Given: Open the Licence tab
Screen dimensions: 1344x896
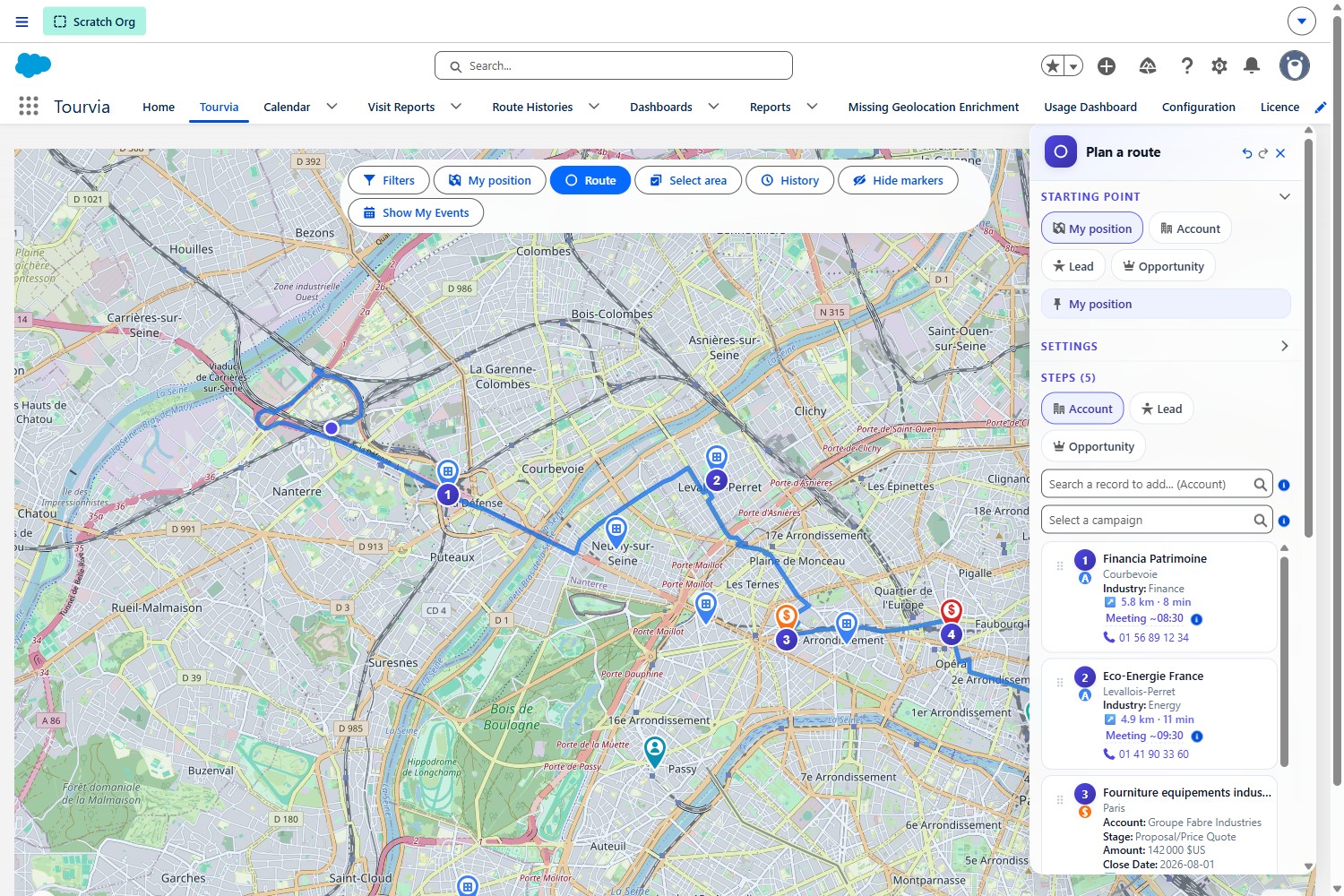Looking at the screenshot, I should 1279,107.
